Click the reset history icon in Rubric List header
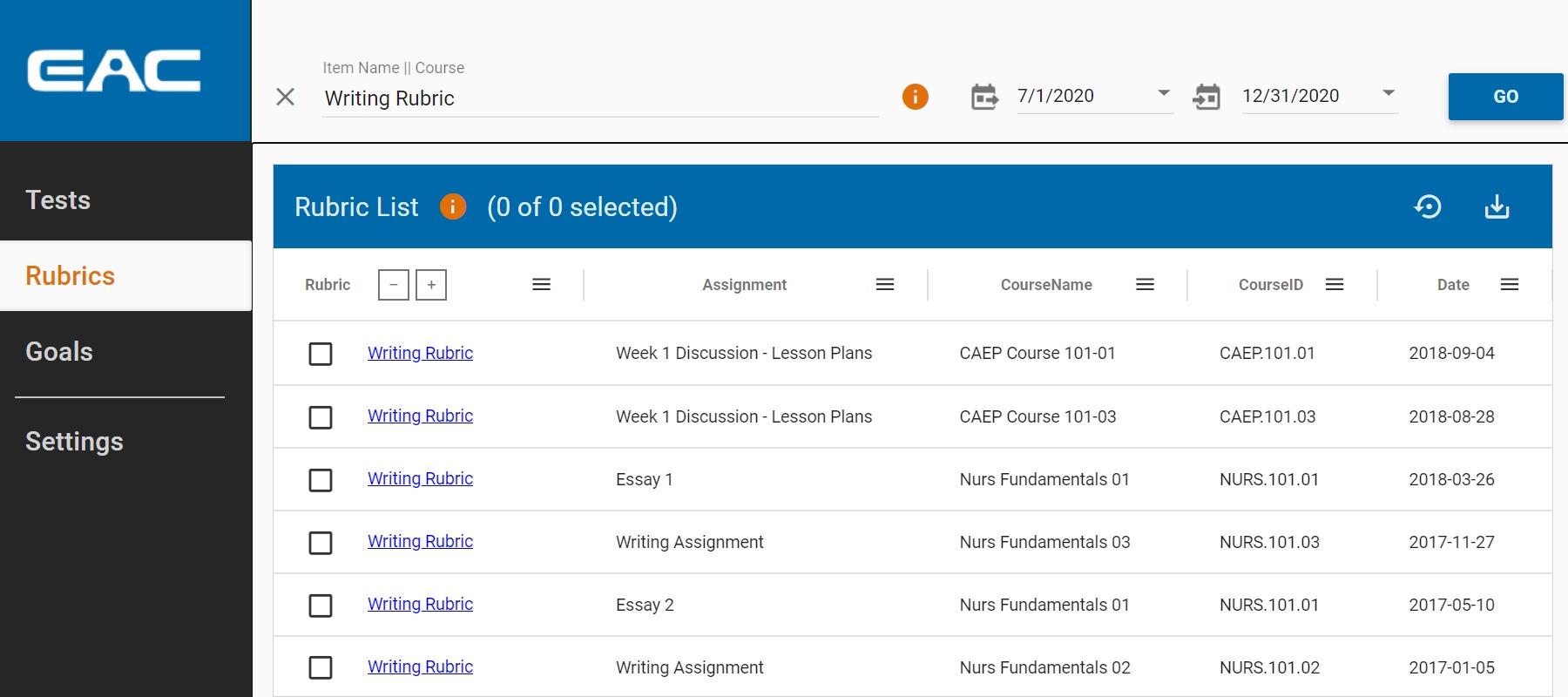This screenshot has width=1568, height=697. [x=1428, y=206]
